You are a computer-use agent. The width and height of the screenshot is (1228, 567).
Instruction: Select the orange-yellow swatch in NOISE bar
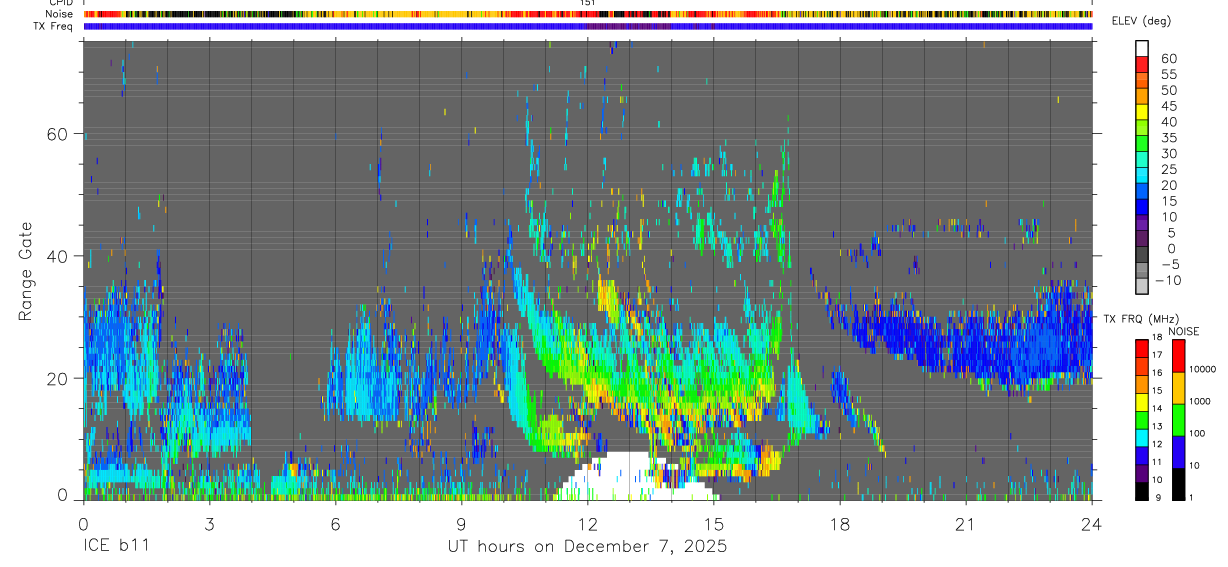(1179, 388)
